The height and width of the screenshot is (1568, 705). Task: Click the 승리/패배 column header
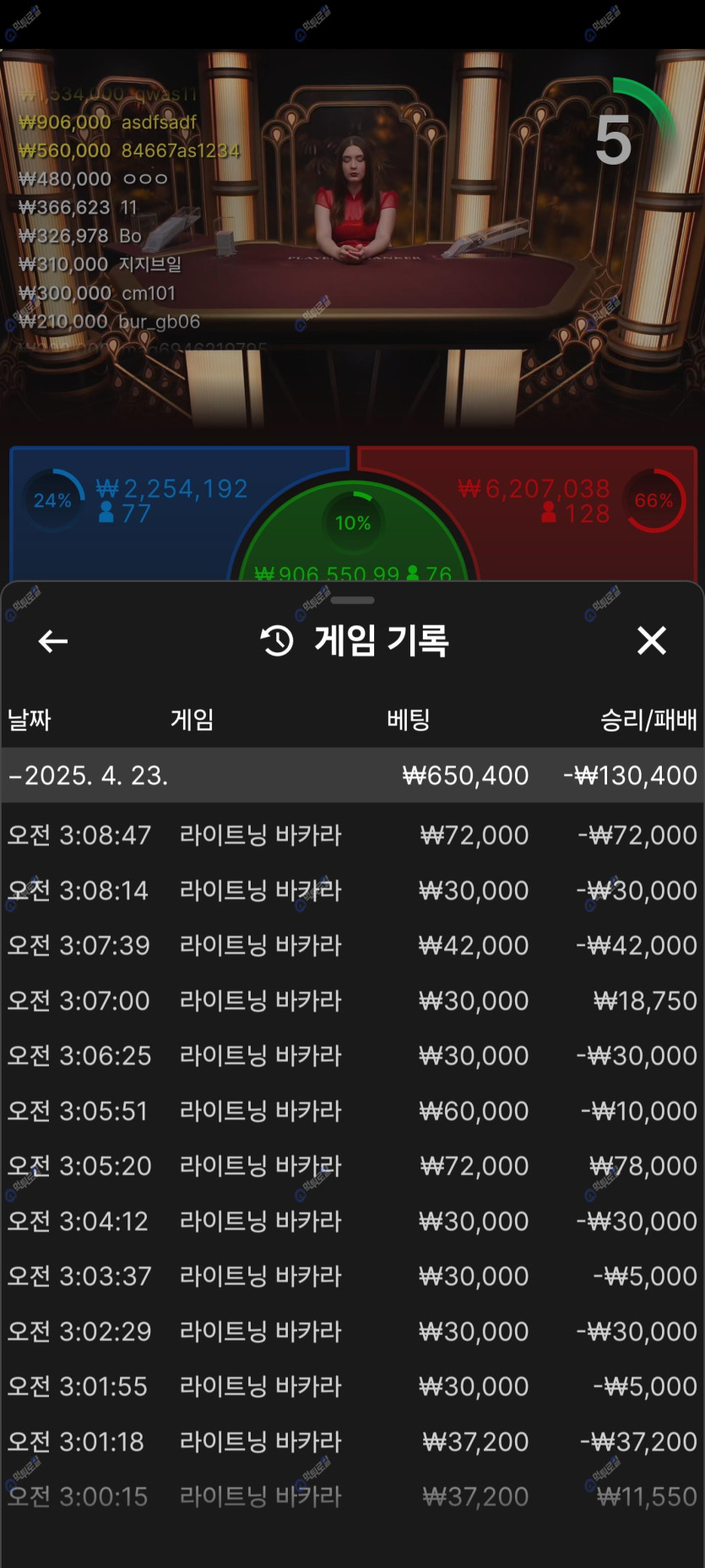(x=648, y=720)
